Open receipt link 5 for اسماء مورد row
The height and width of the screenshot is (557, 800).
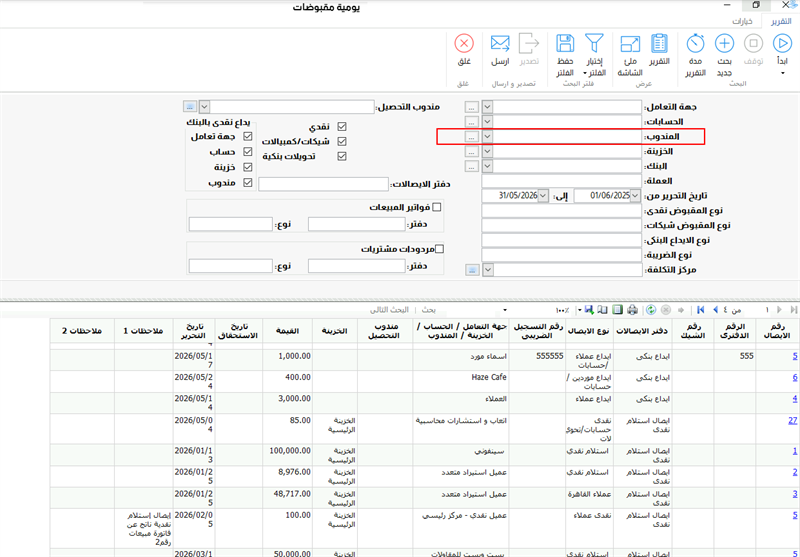pos(795,357)
